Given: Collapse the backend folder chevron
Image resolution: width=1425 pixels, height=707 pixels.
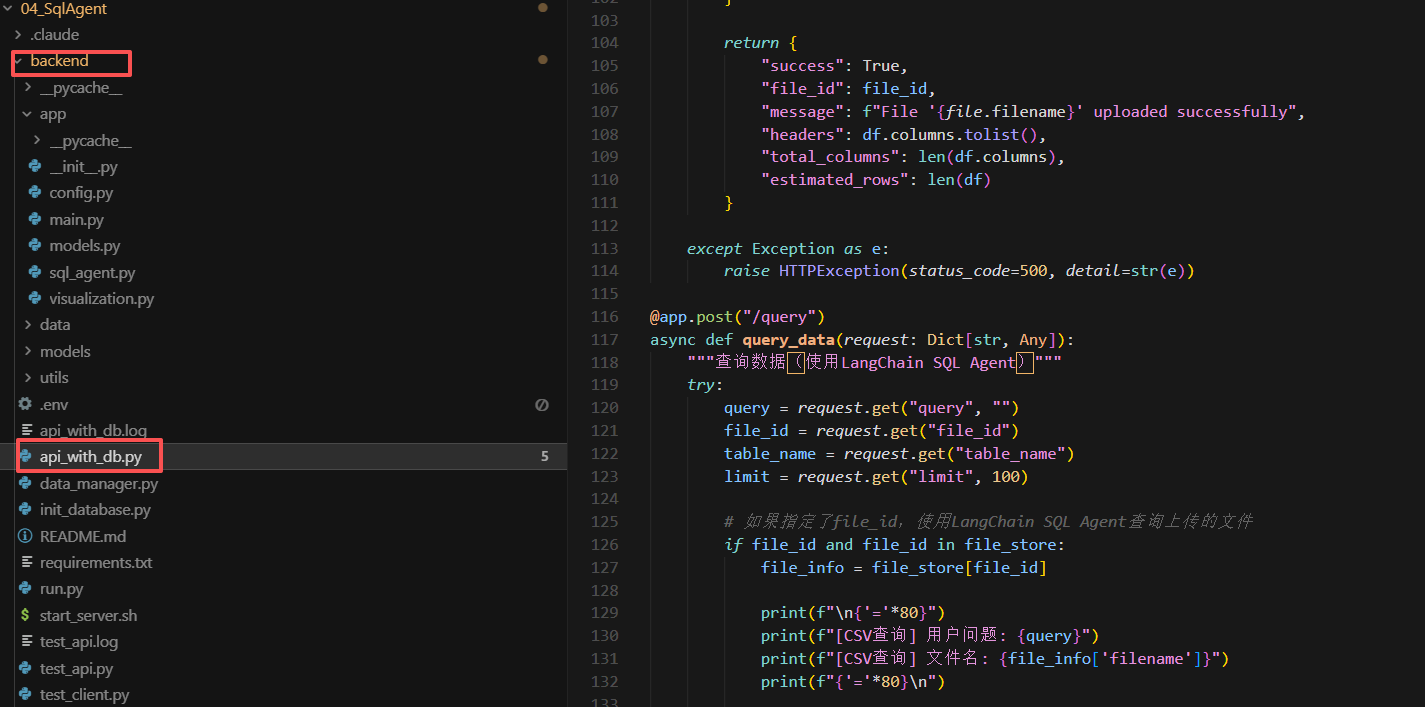Looking at the screenshot, I should tap(19, 62).
